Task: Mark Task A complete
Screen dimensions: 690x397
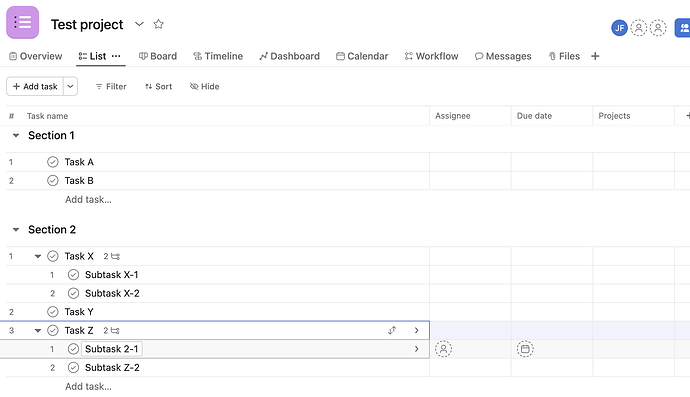Action: point(53,162)
